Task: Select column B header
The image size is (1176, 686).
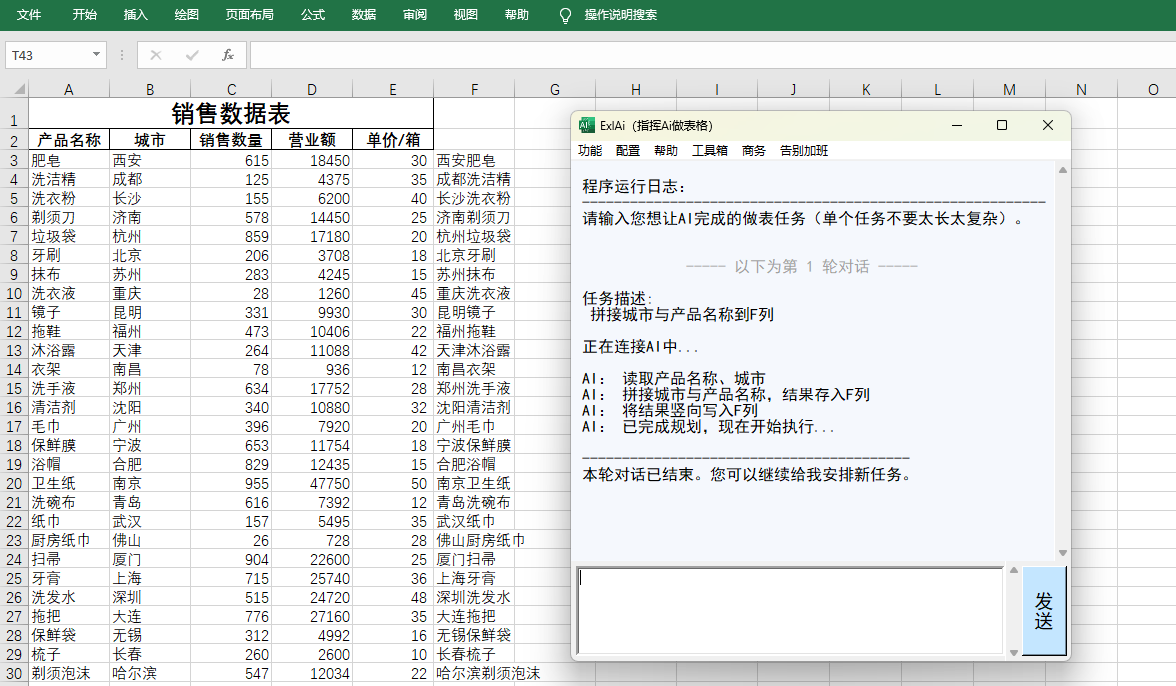Action: 150,89
